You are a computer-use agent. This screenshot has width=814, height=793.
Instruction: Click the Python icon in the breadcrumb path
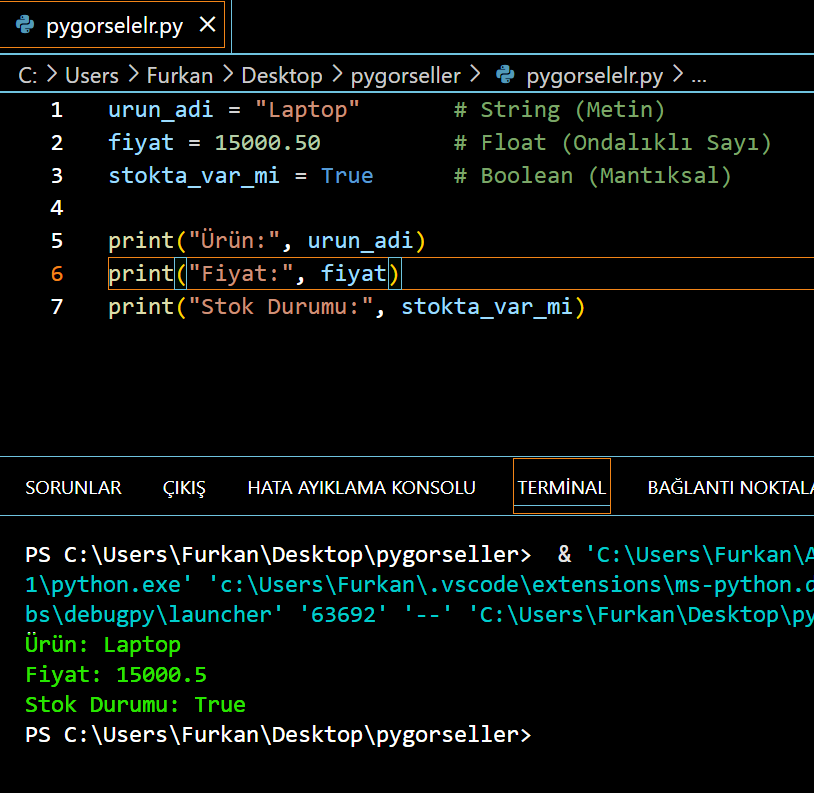pyautogui.click(x=506, y=75)
